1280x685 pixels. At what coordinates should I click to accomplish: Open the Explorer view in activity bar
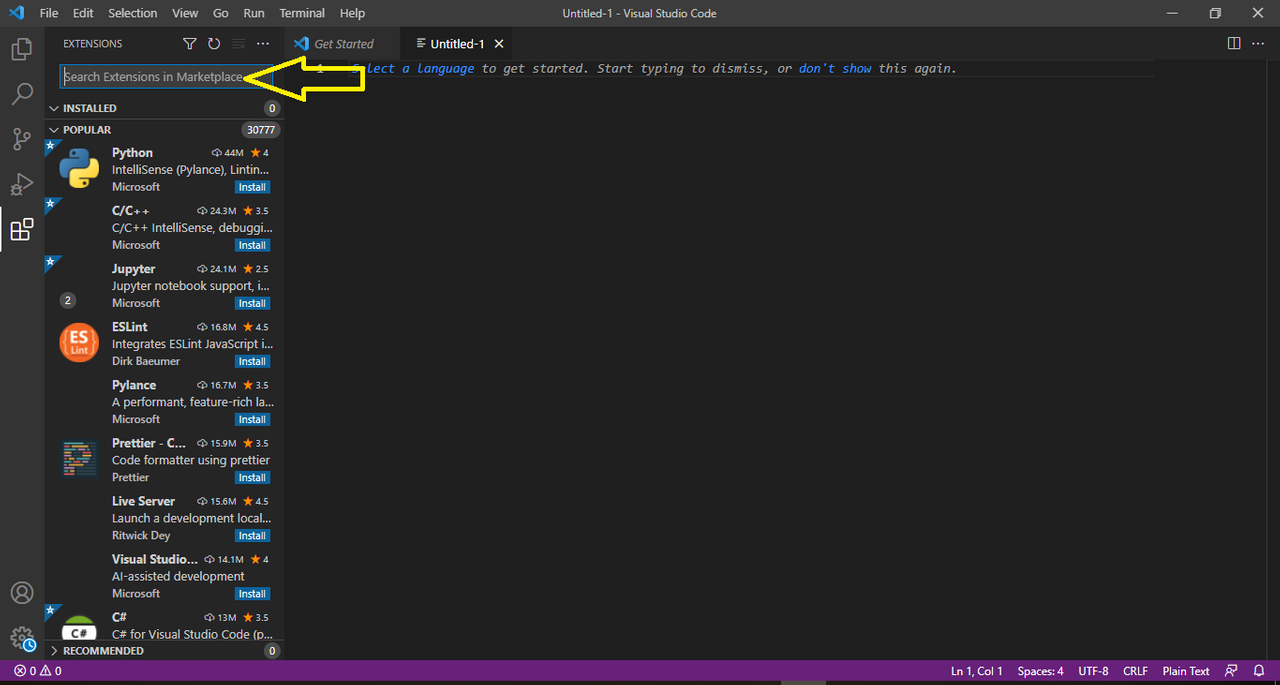(x=22, y=49)
